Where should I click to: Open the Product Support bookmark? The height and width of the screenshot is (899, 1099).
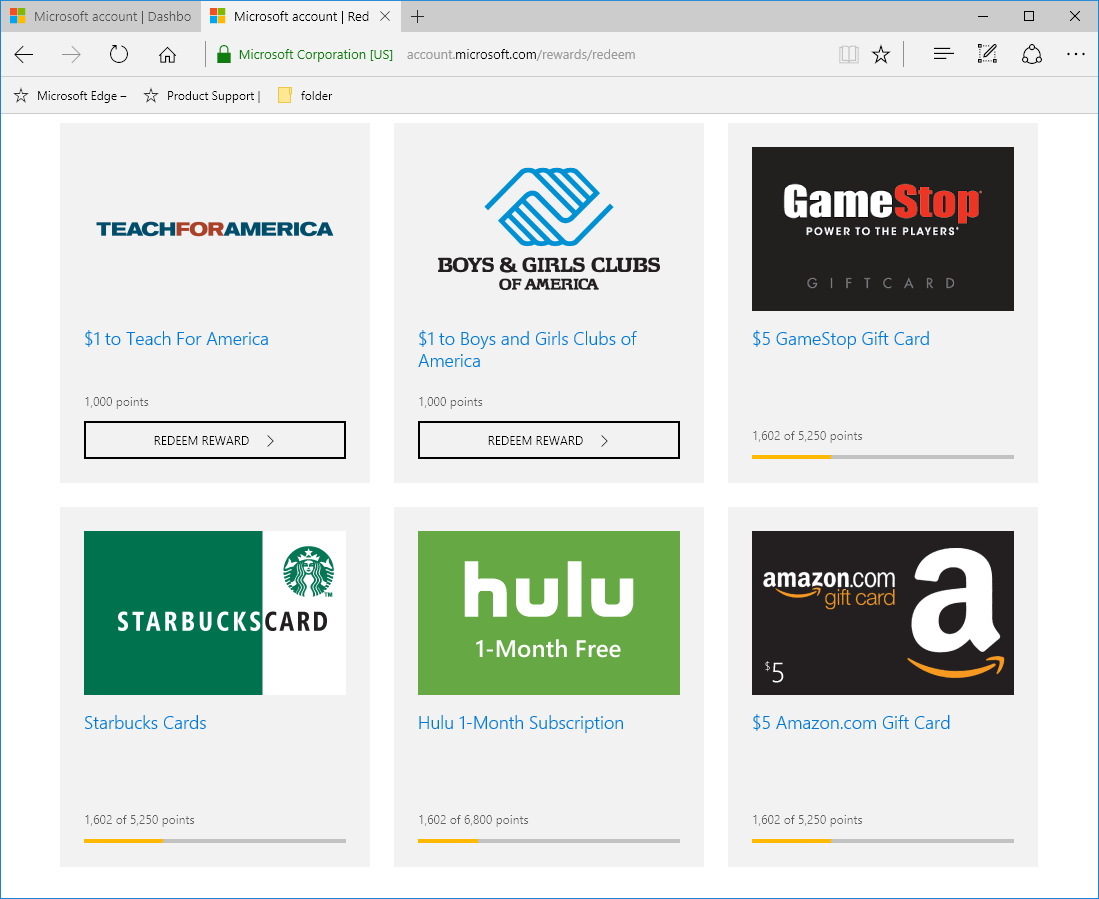202,96
